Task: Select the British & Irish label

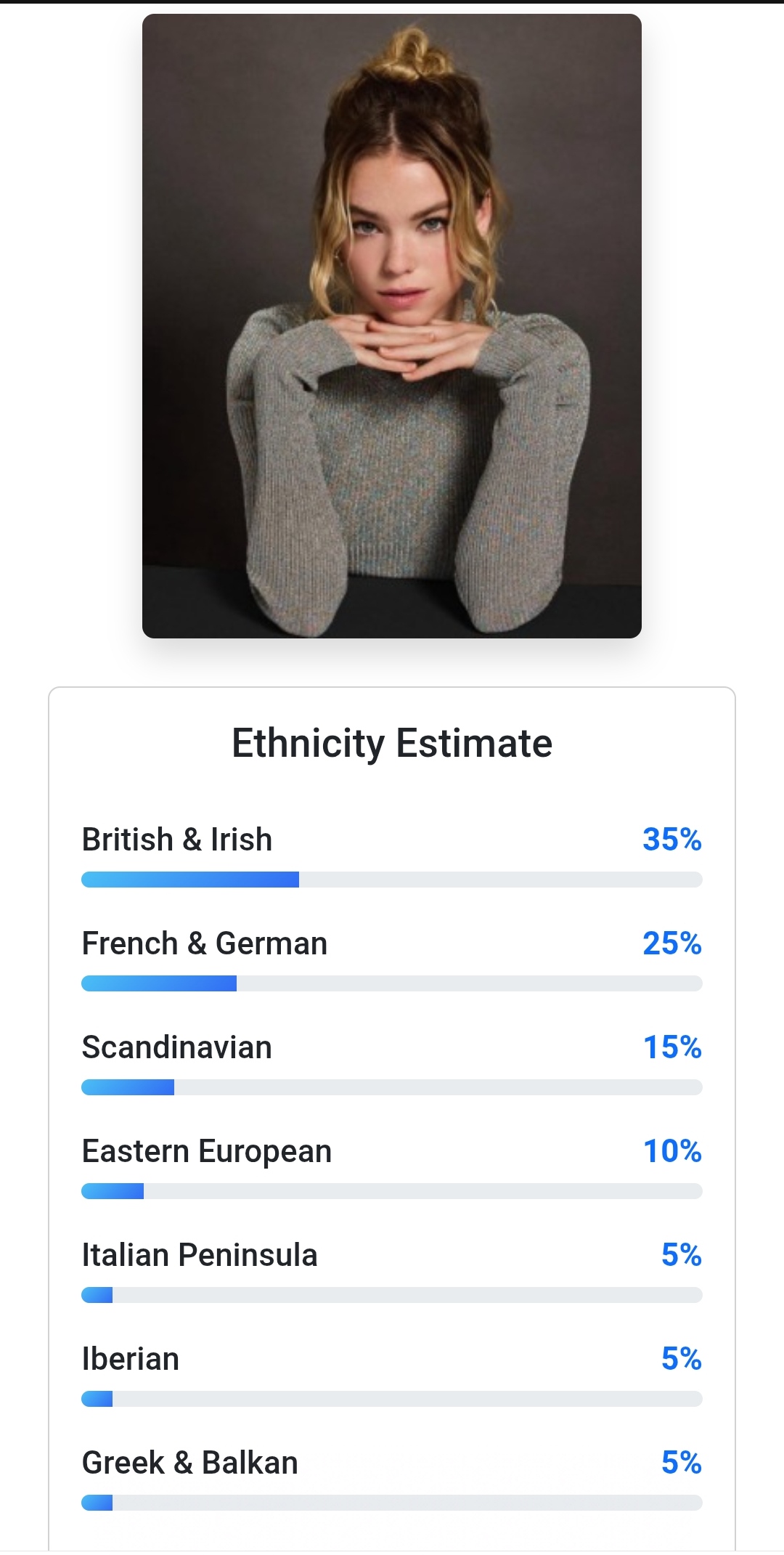Action: [177, 840]
